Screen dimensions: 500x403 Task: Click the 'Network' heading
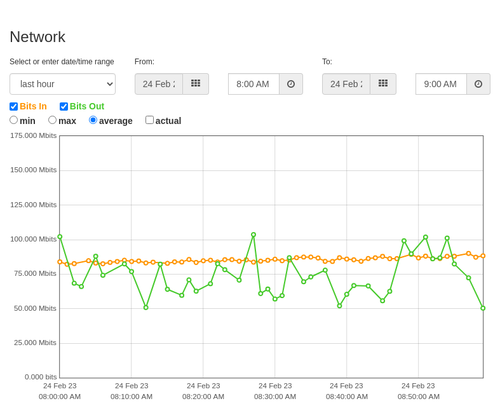(37, 37)
